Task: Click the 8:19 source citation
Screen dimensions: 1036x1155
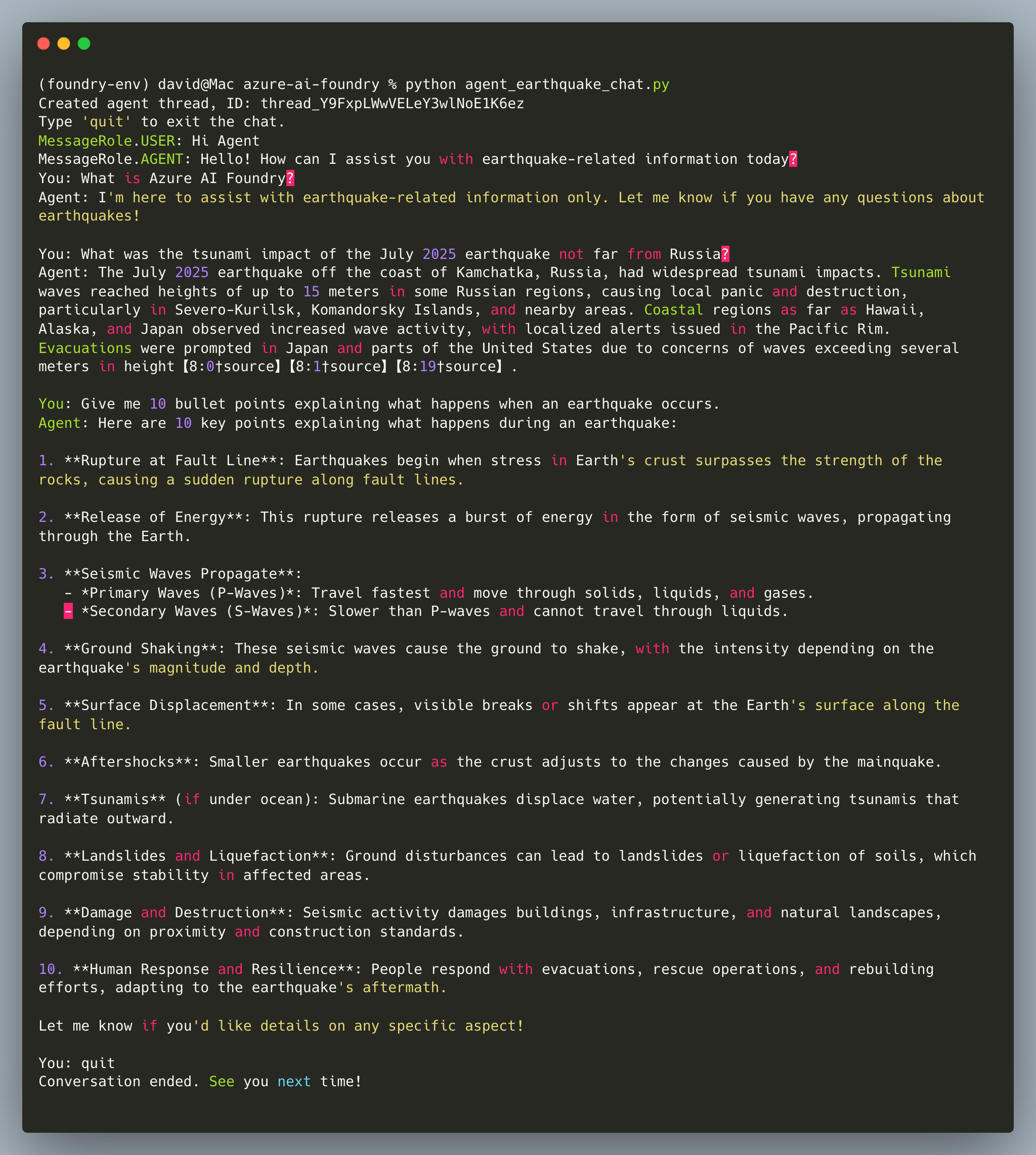Action: click(449, 367)
